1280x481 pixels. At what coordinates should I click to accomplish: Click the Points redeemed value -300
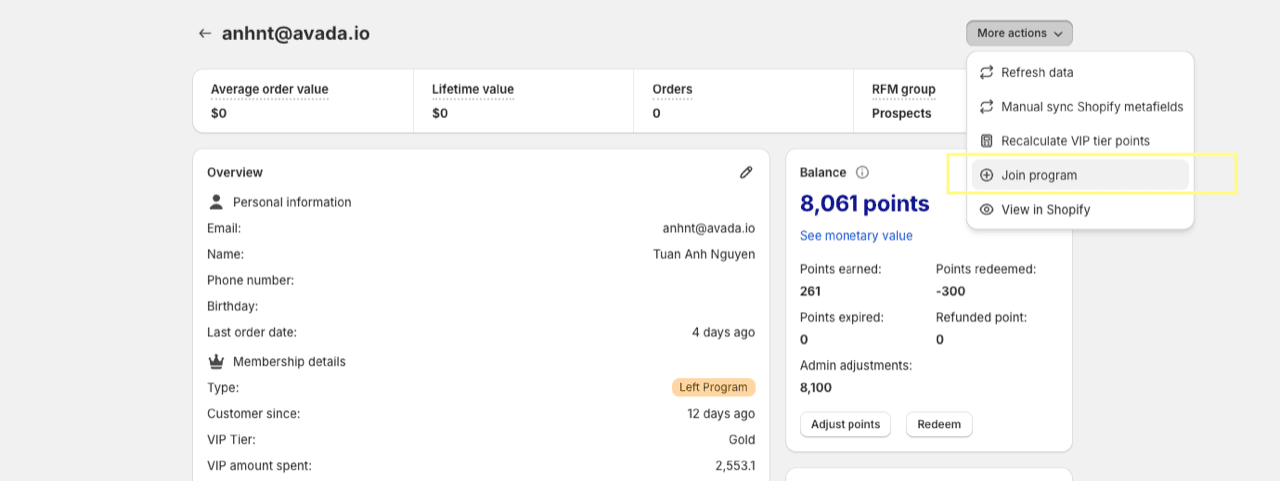tap(951, 291)
